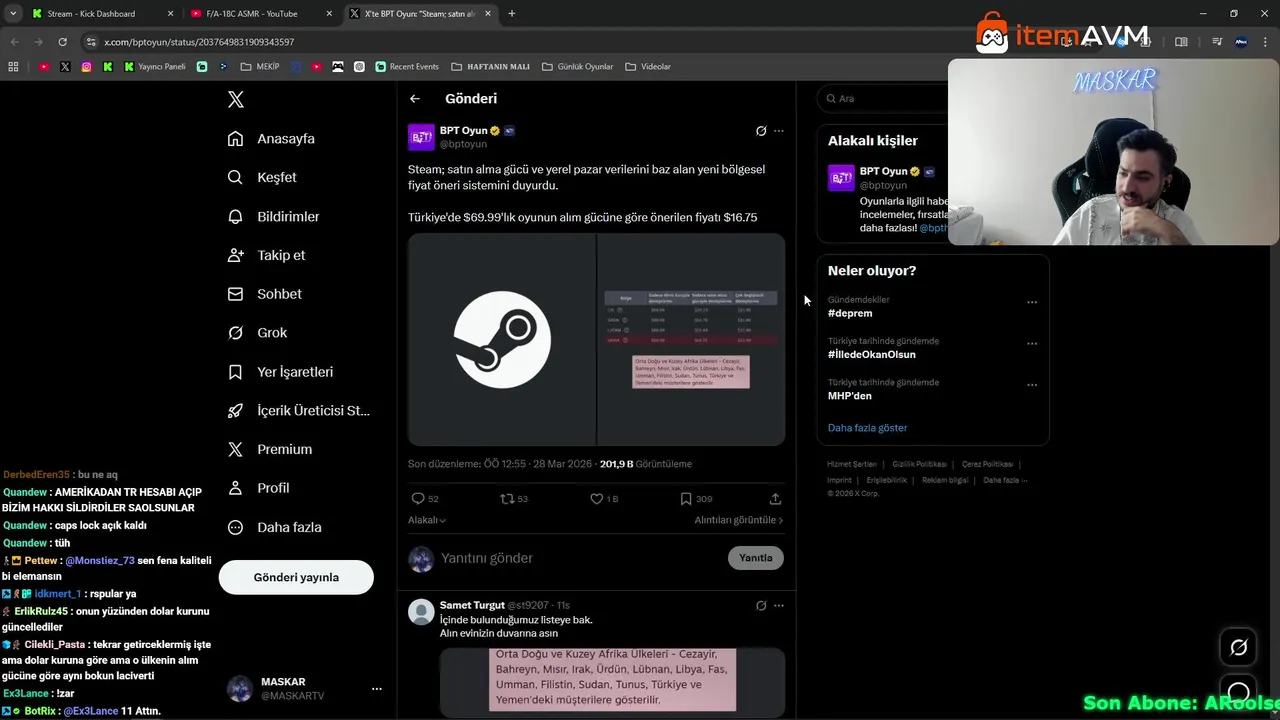
Task: Open Yer İşaretleri bookmarks
Action: click(x=280, y=372)
